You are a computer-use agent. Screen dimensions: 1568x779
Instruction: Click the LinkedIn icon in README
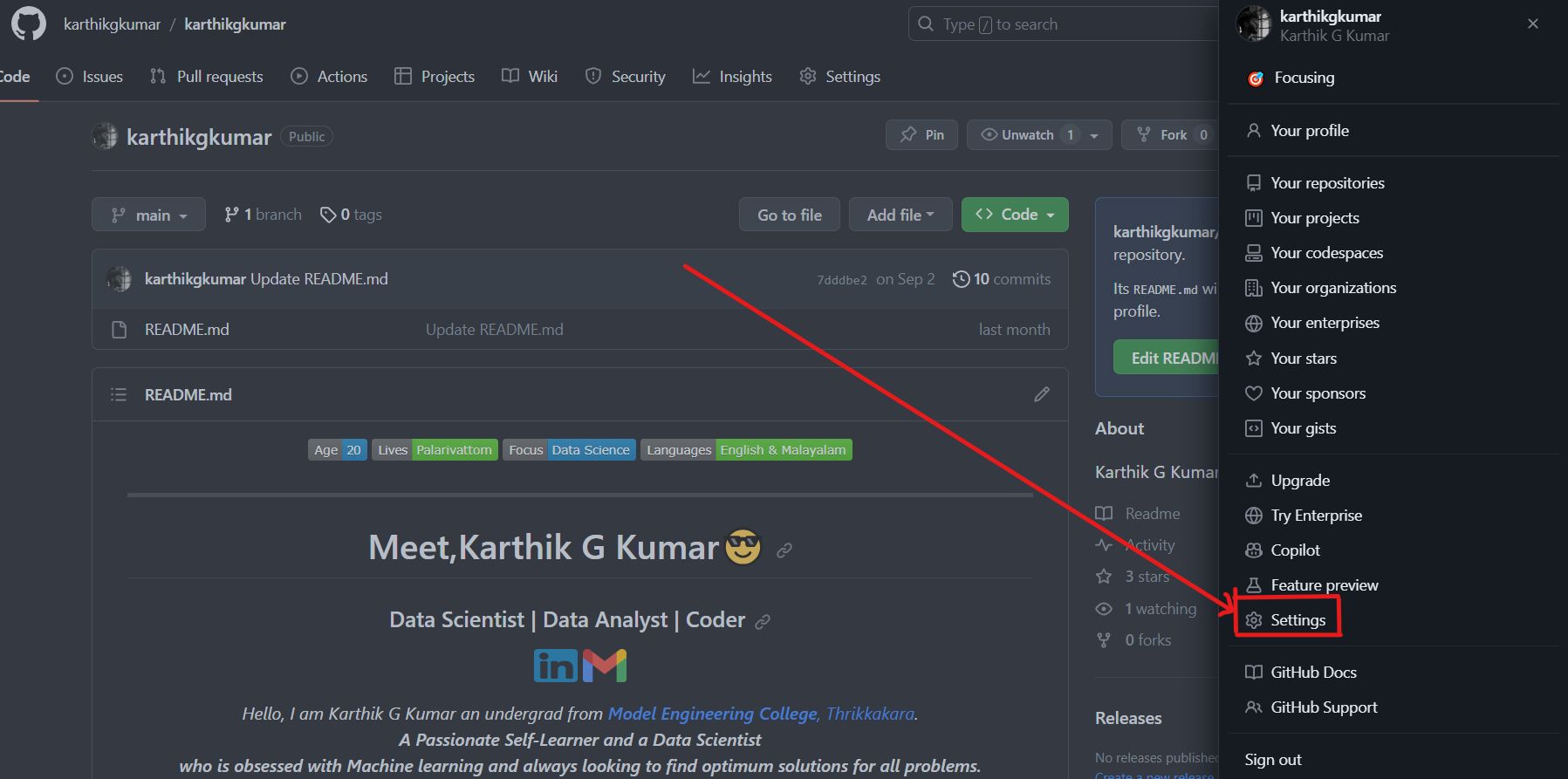tap(556, 666)
